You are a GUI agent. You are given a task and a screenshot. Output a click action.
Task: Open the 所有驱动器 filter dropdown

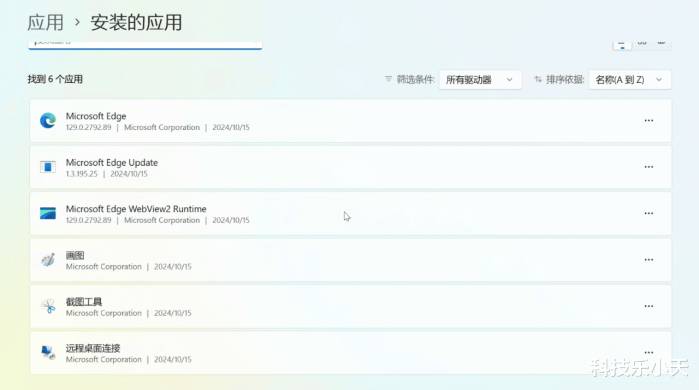tap(480, 80)
